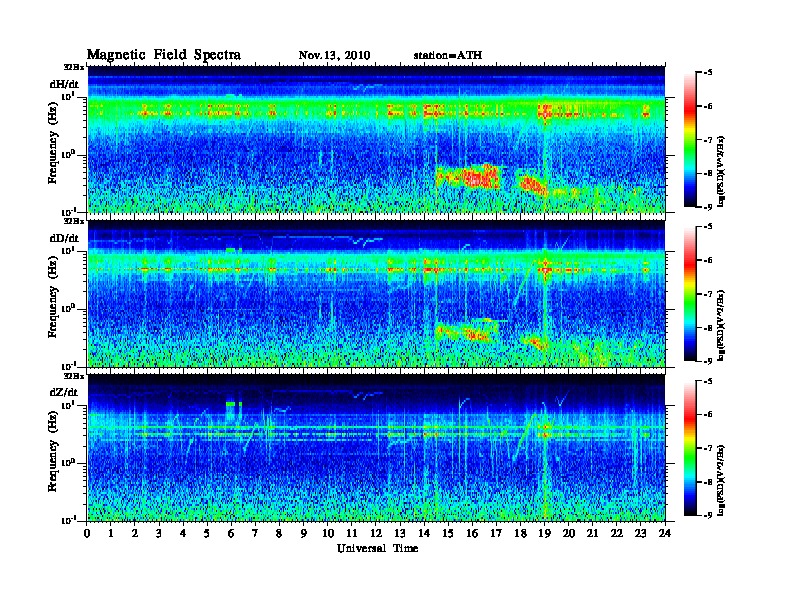Click hour 4 on the time axis

(x=183, y=534)
